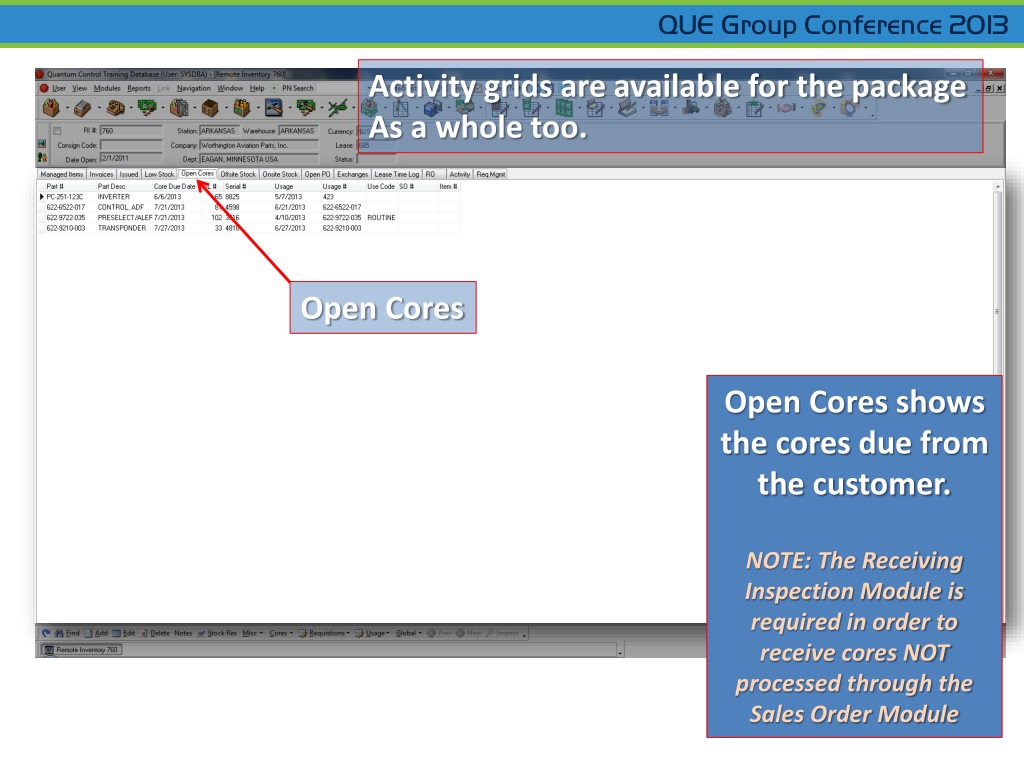The height and width of the screenshot is (768, 1024).
Task: Click the Edit button in bottom toolbar
Action: pyautogui.click(x=124, y=633)
